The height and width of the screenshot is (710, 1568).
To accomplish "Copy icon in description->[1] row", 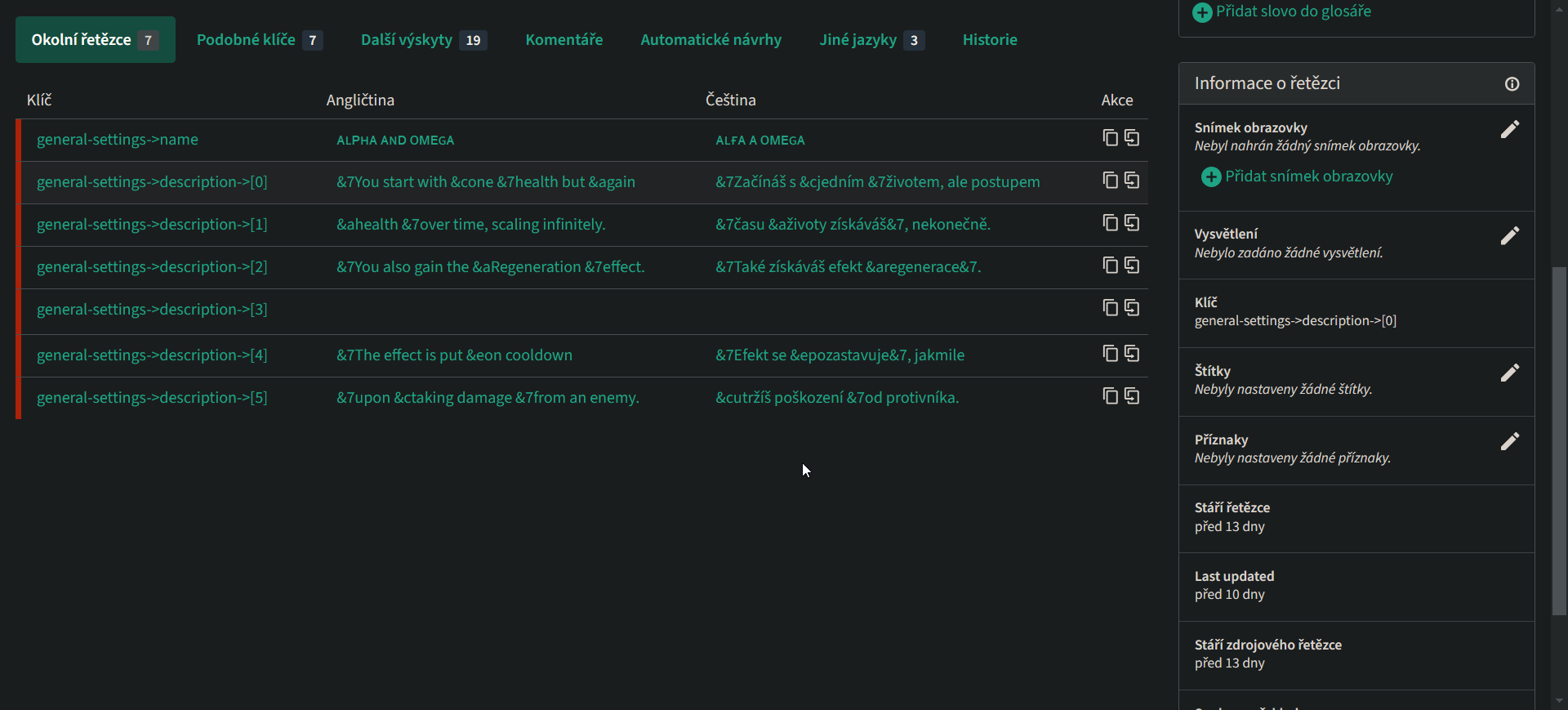I will point(1110,222).
